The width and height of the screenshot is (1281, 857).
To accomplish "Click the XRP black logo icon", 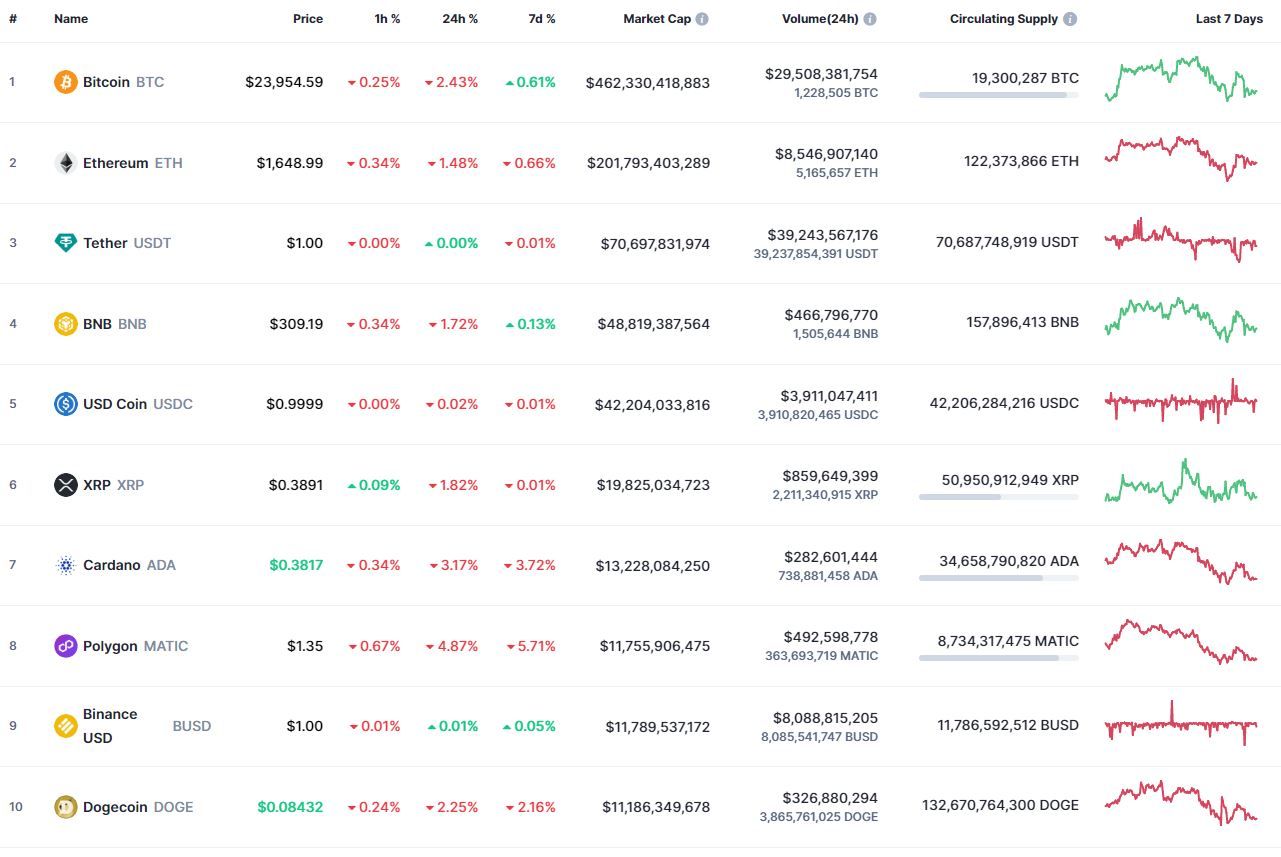I will (66, 485).
